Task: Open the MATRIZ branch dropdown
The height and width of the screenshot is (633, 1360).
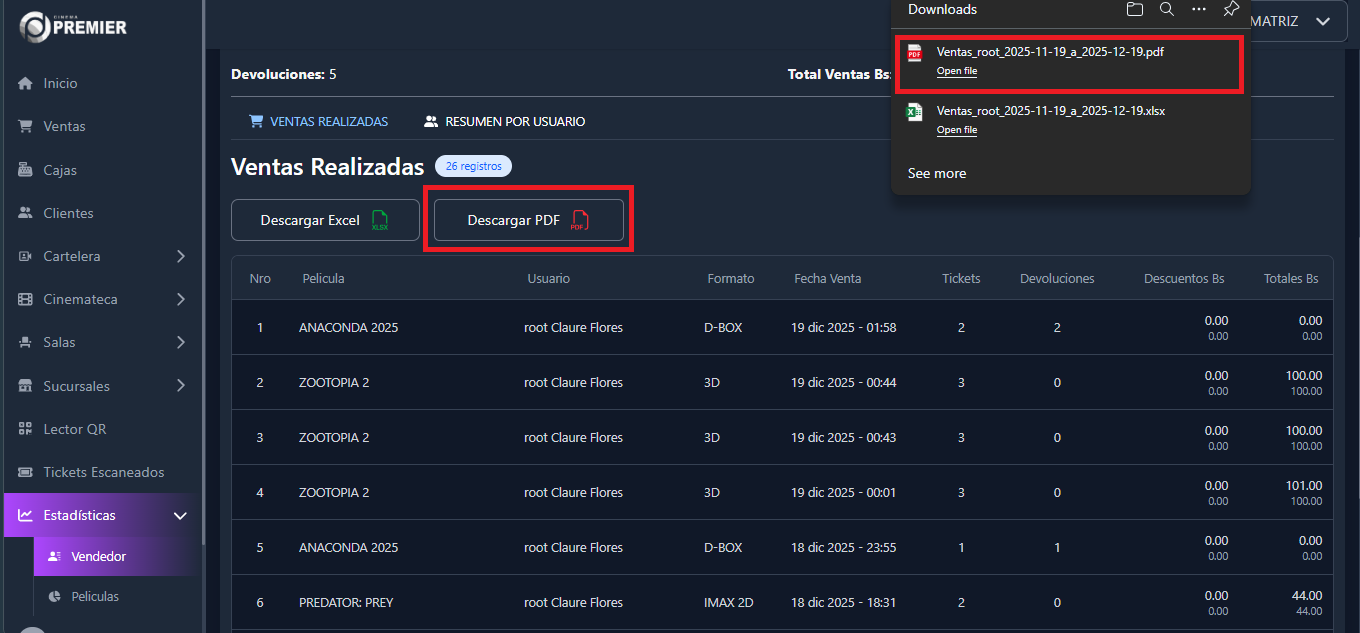Action: [x=1323, y=21]
